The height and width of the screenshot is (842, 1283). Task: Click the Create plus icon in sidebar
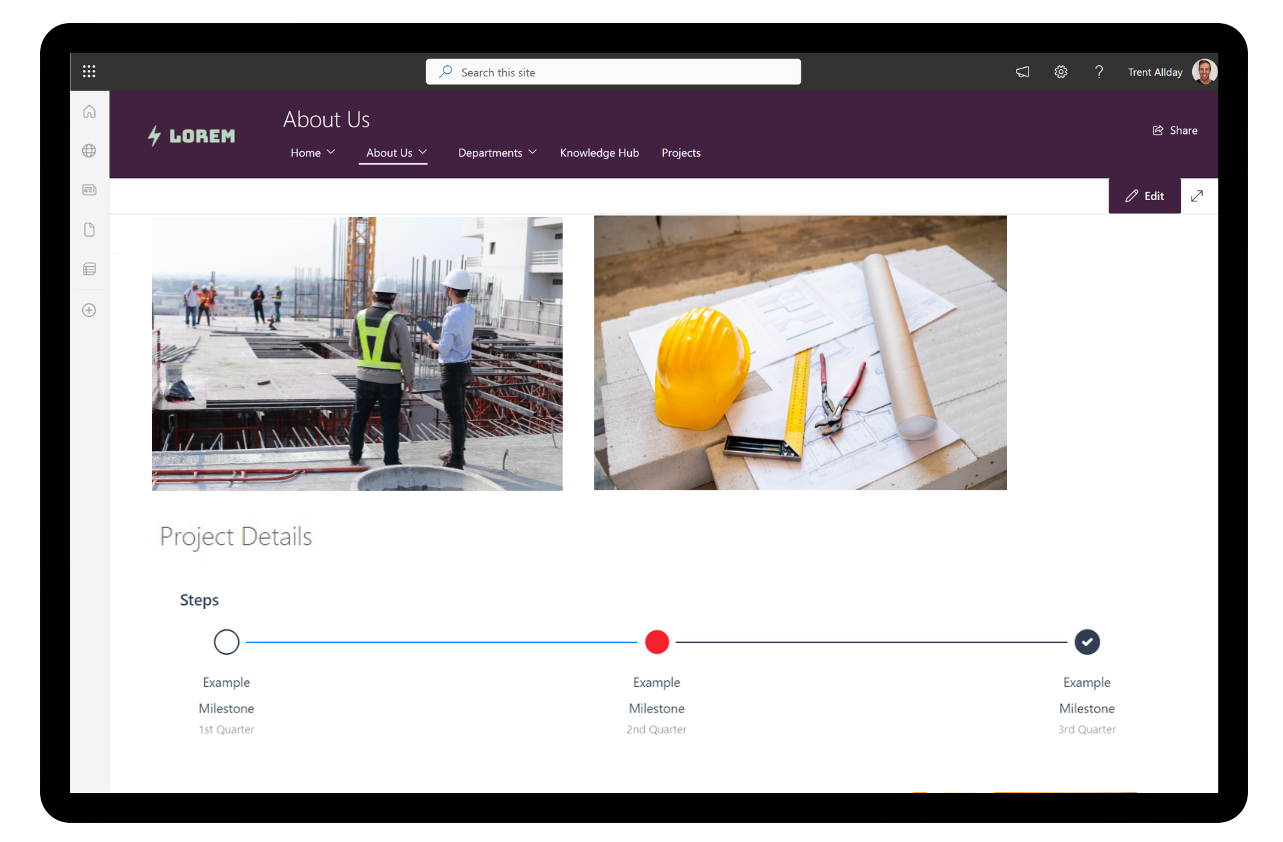(89, 310)
